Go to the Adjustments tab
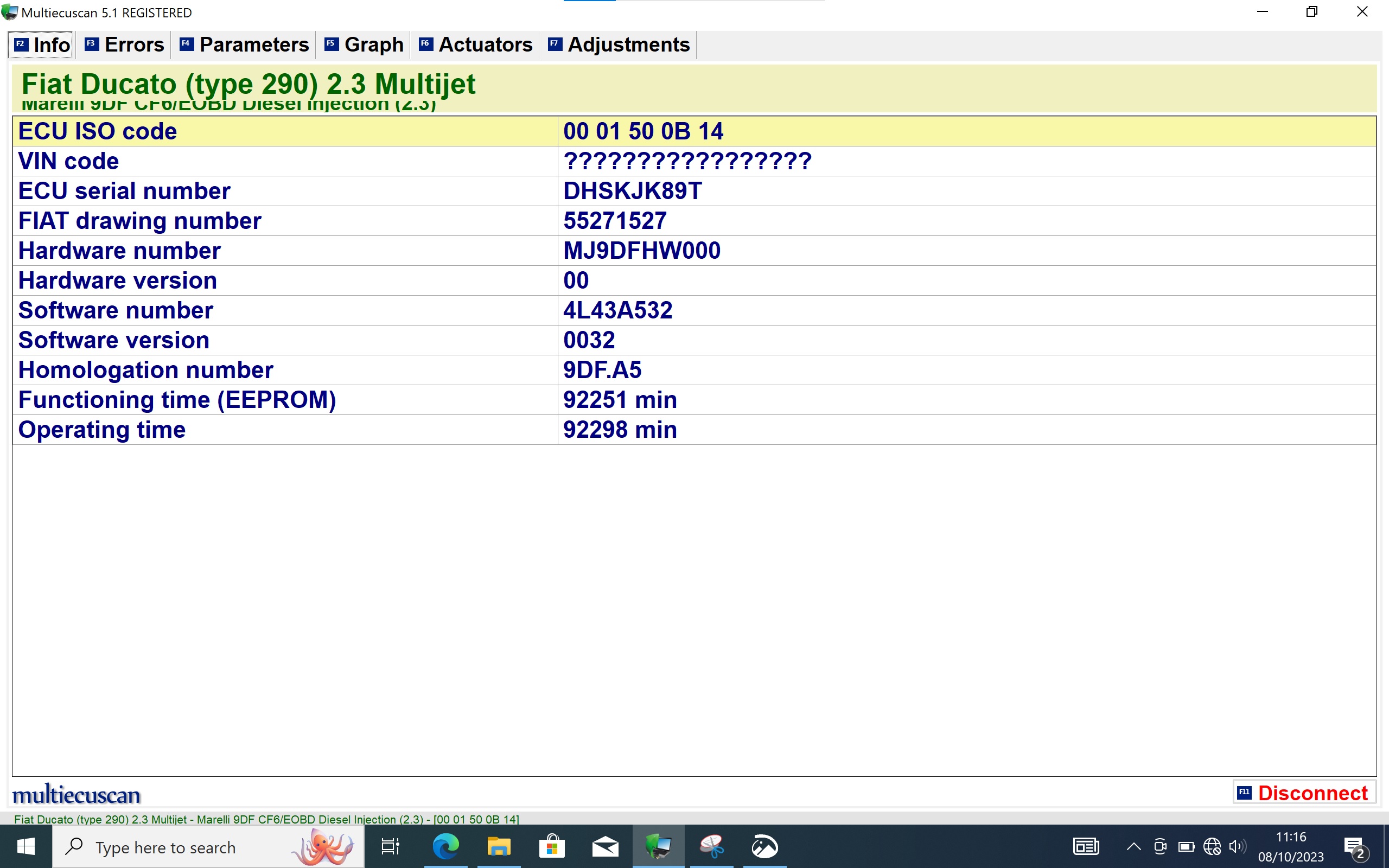Viewport: 1389px width, 868px height. pos(619,45)
